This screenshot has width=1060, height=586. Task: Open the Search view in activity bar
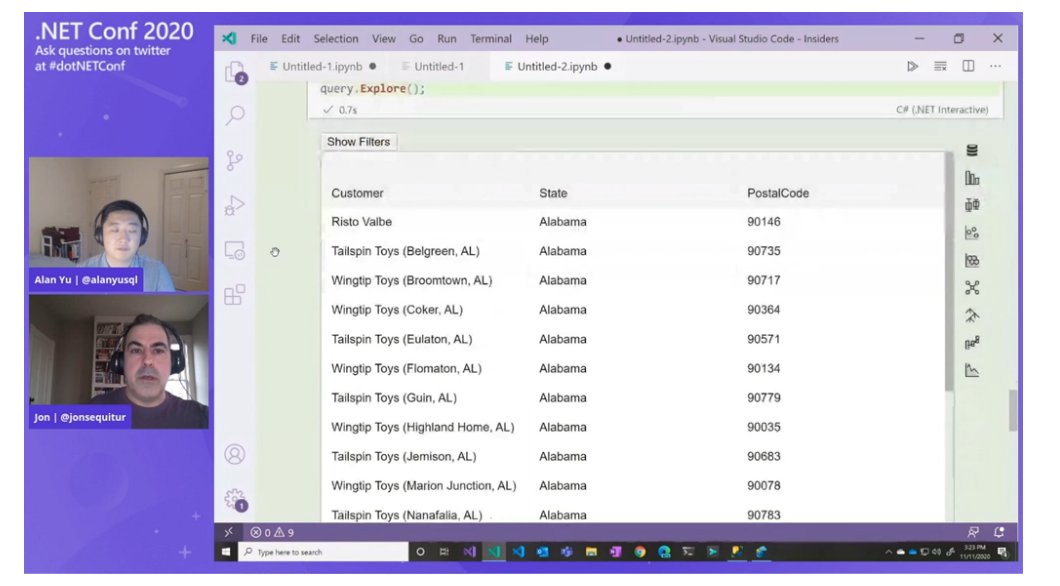tap(235, 115)
